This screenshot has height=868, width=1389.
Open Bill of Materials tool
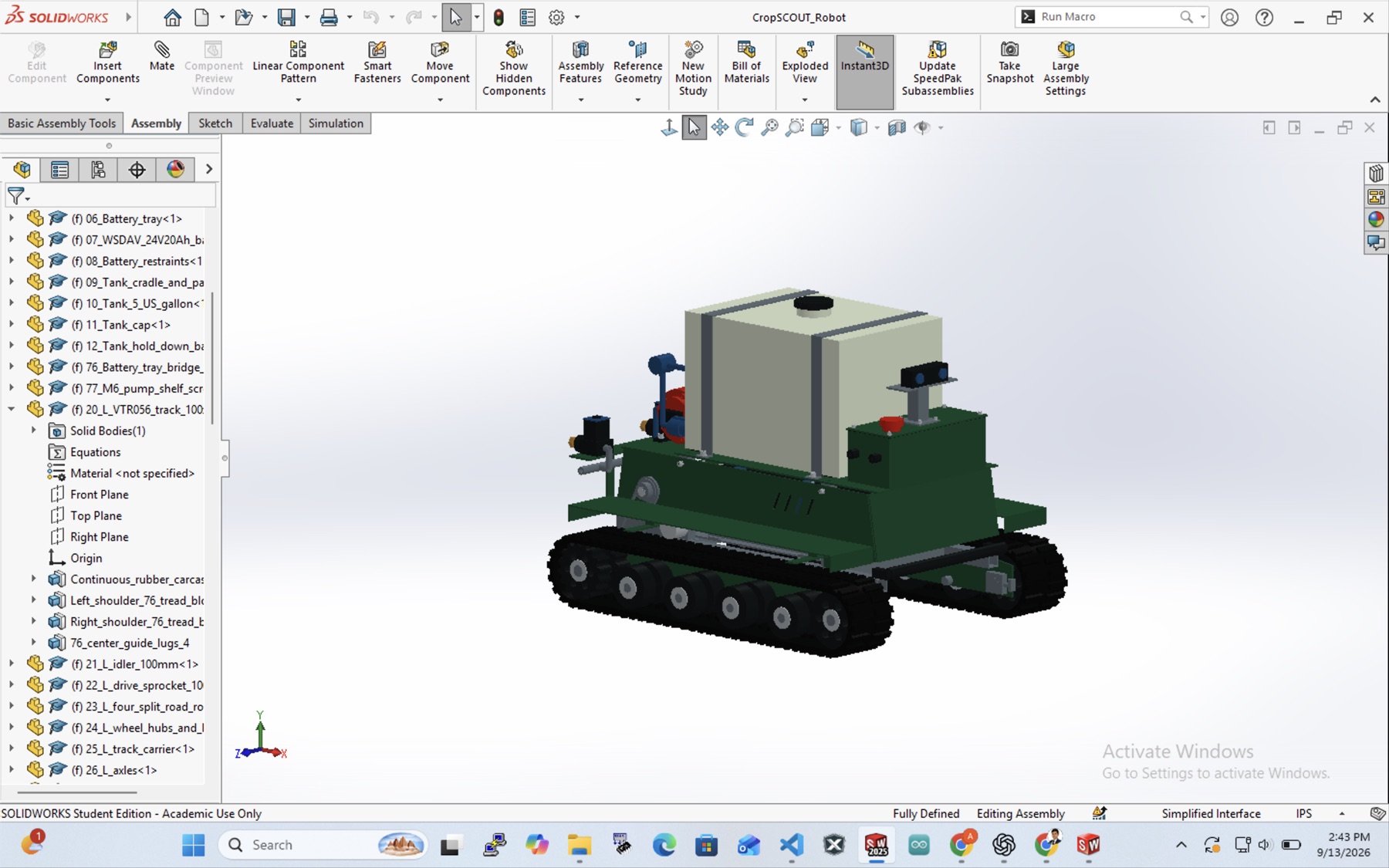click(746, 62)
